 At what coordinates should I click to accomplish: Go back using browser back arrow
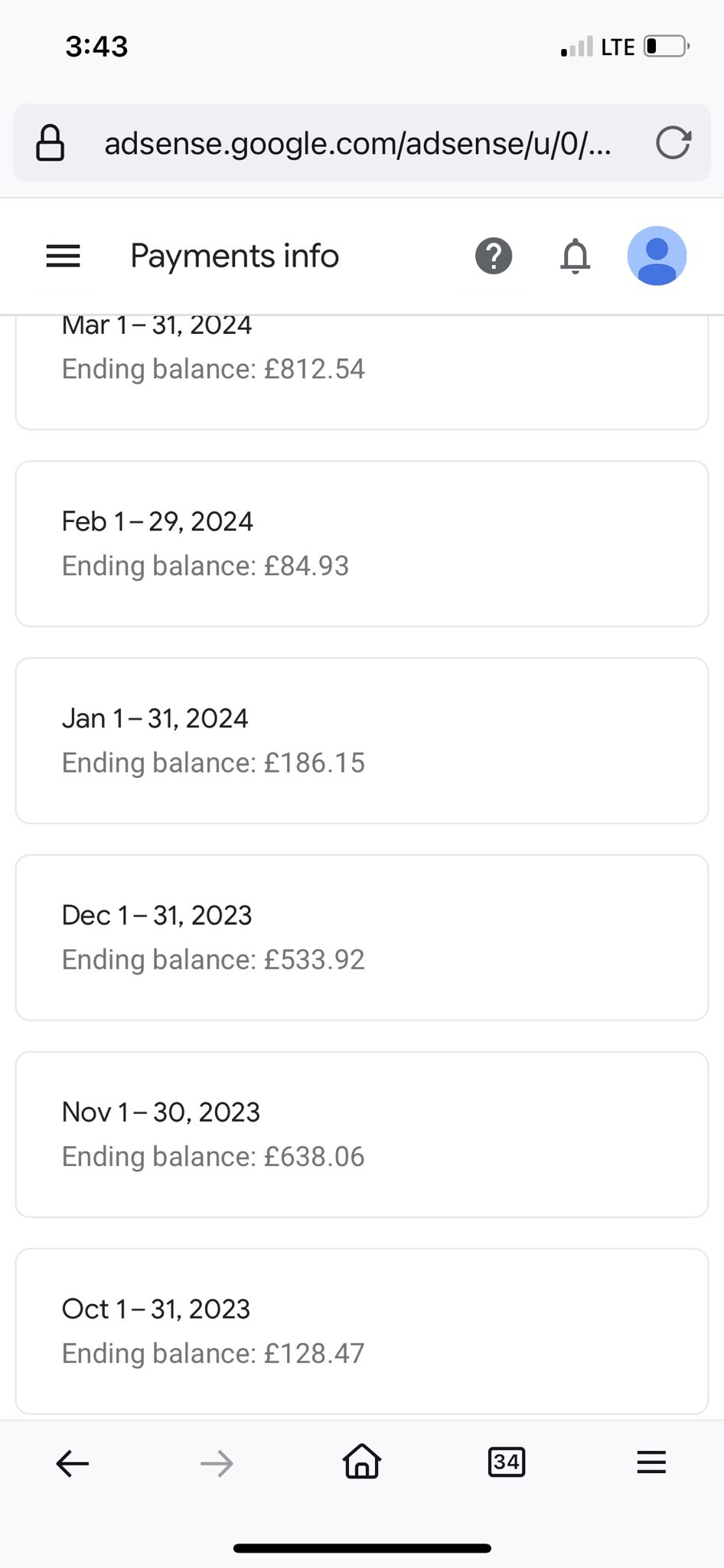click(x=73, y=1463)
